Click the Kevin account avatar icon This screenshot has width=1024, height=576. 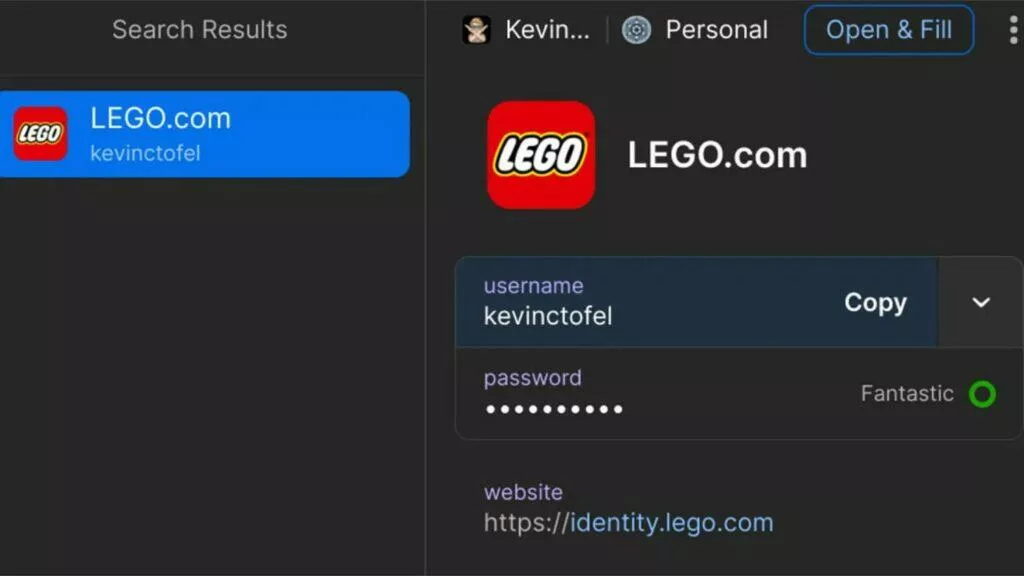click(x=476, y=29)
